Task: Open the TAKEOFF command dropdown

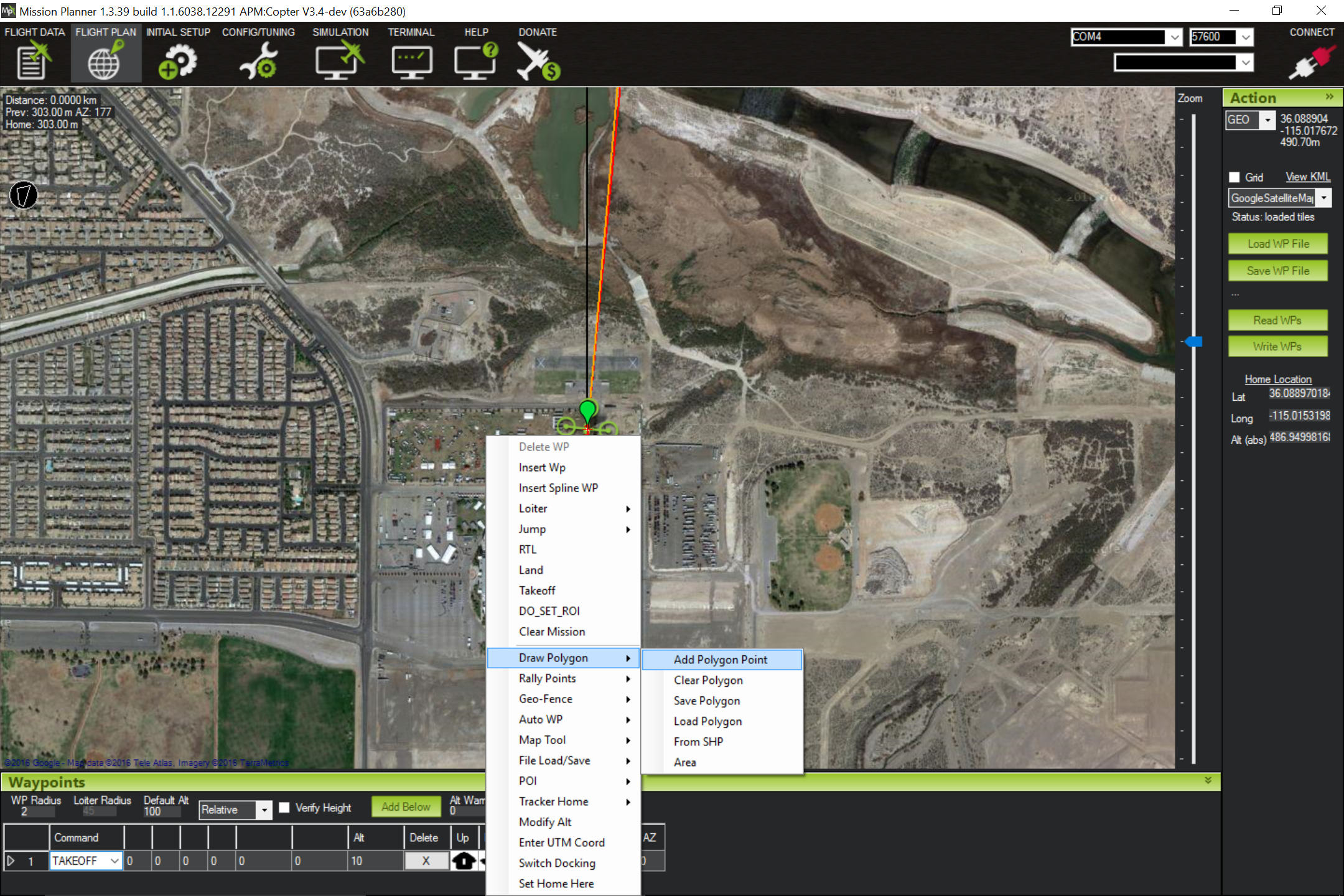Action: pos(114,861)
